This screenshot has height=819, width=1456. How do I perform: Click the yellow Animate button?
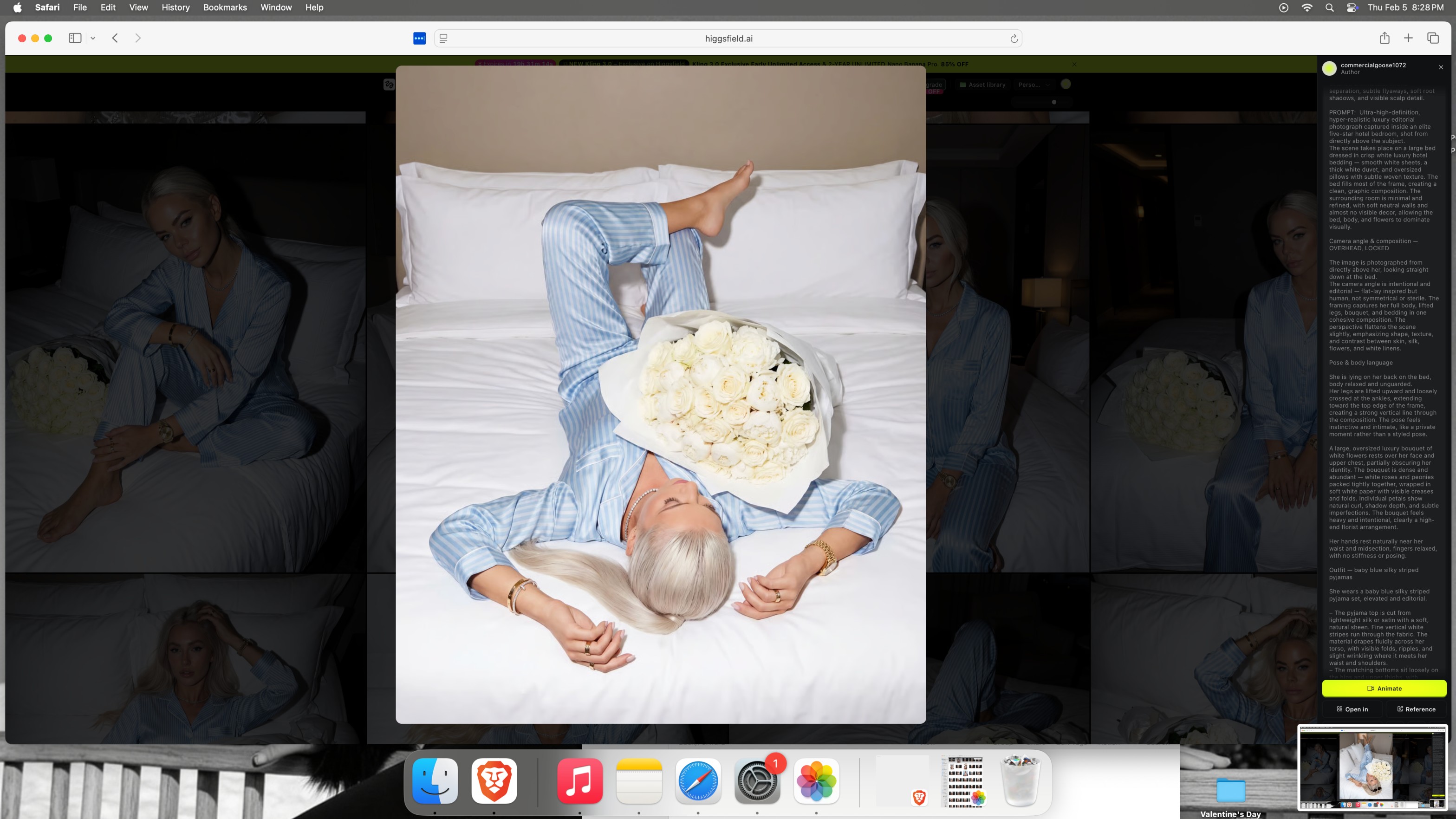coord(1384,688)
